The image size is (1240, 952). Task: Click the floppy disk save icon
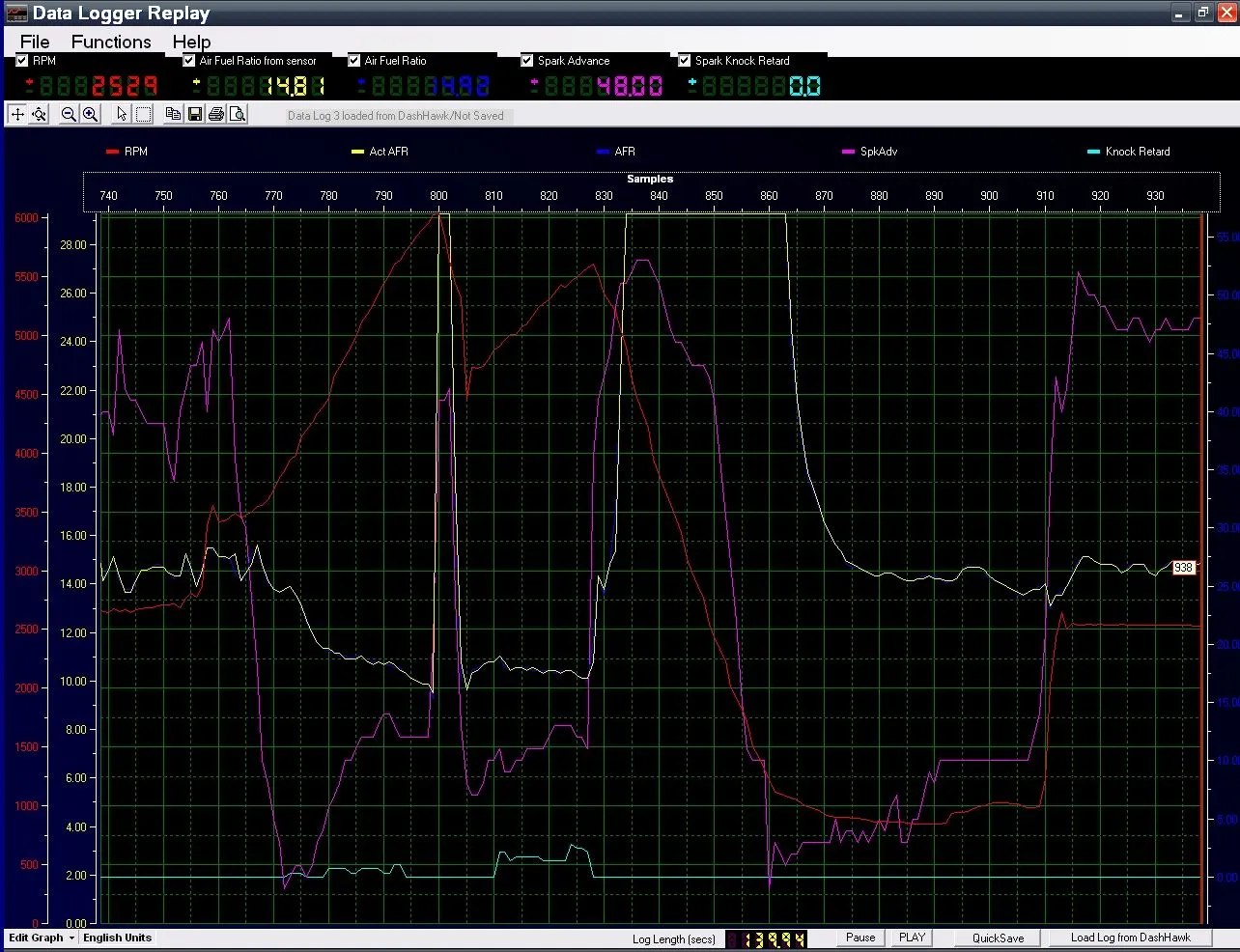(x=195, y=114)
